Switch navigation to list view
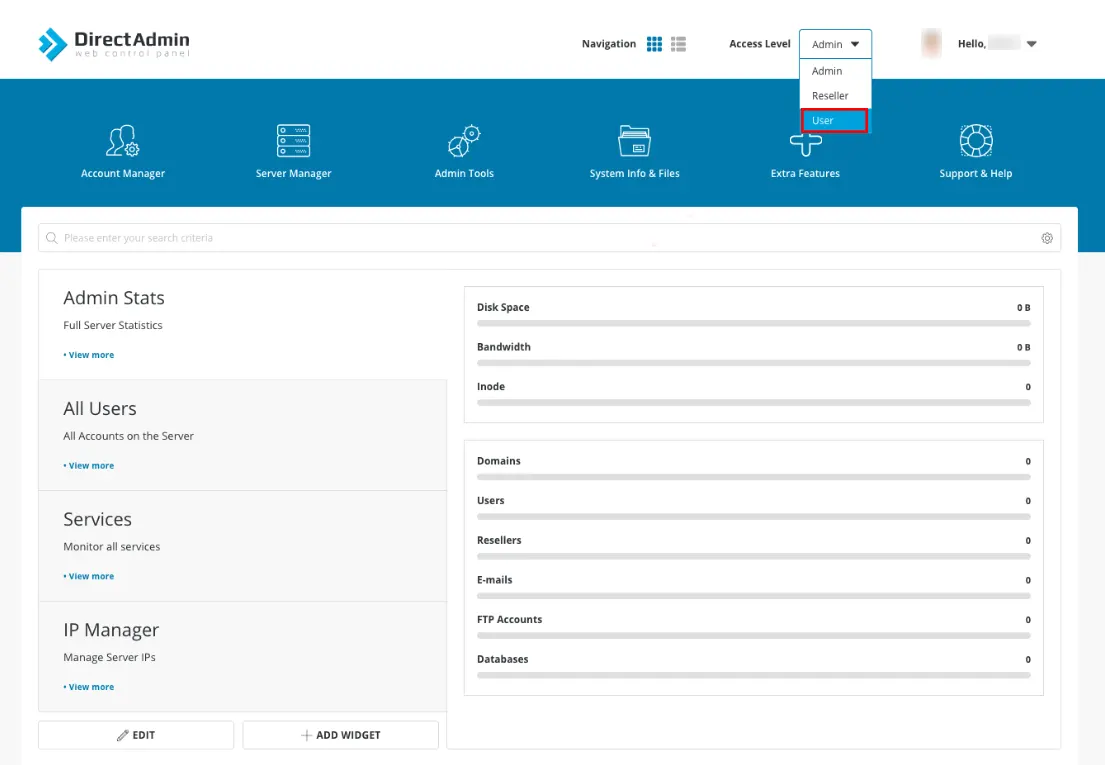Screen dimensions: 1105x765 (676, 44)
